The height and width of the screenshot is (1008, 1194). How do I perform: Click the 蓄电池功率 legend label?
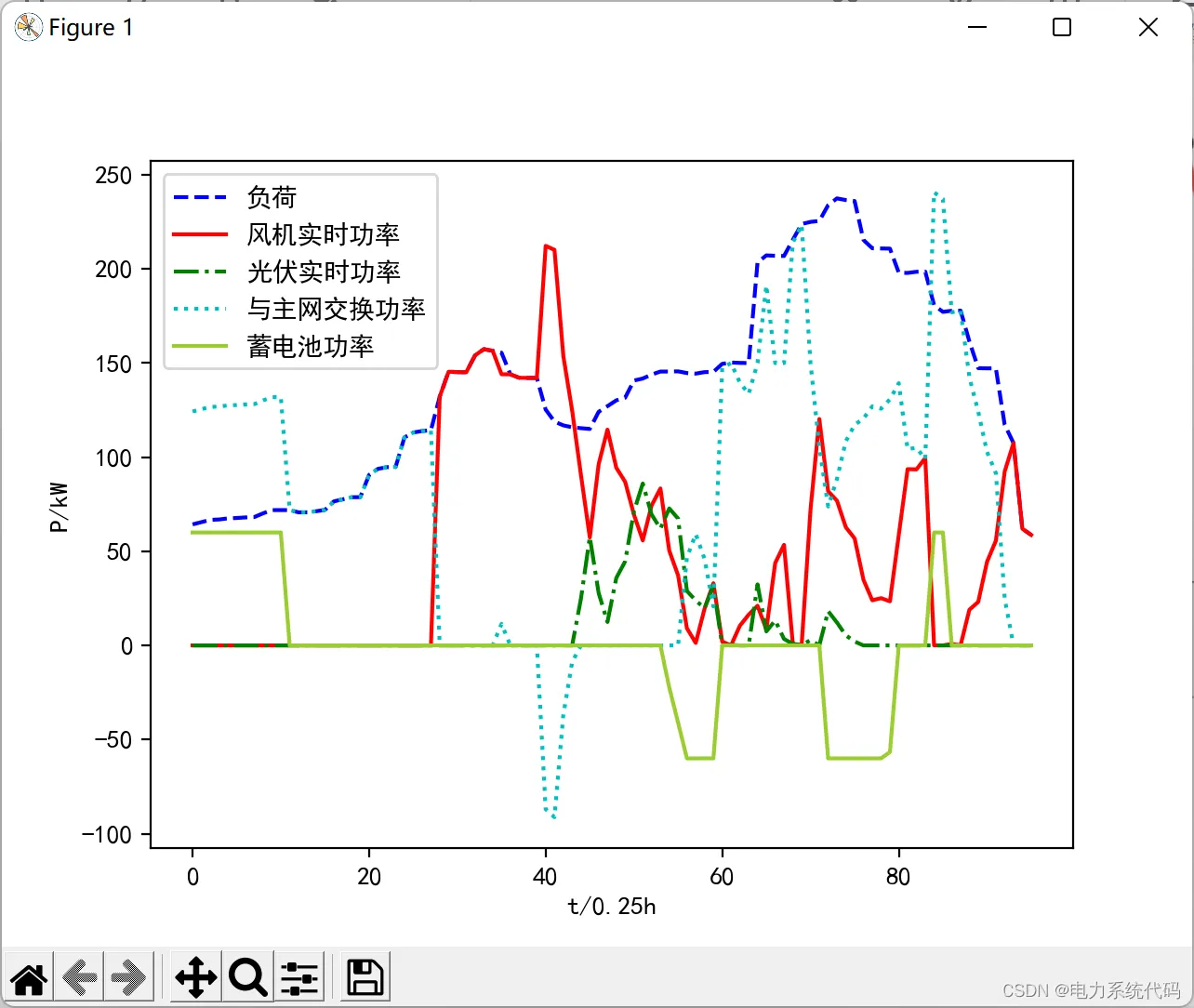tap(310, 346)
